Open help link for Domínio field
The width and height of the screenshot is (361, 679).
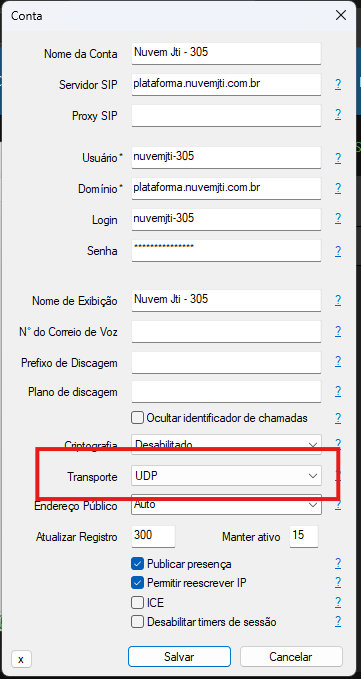338,188
